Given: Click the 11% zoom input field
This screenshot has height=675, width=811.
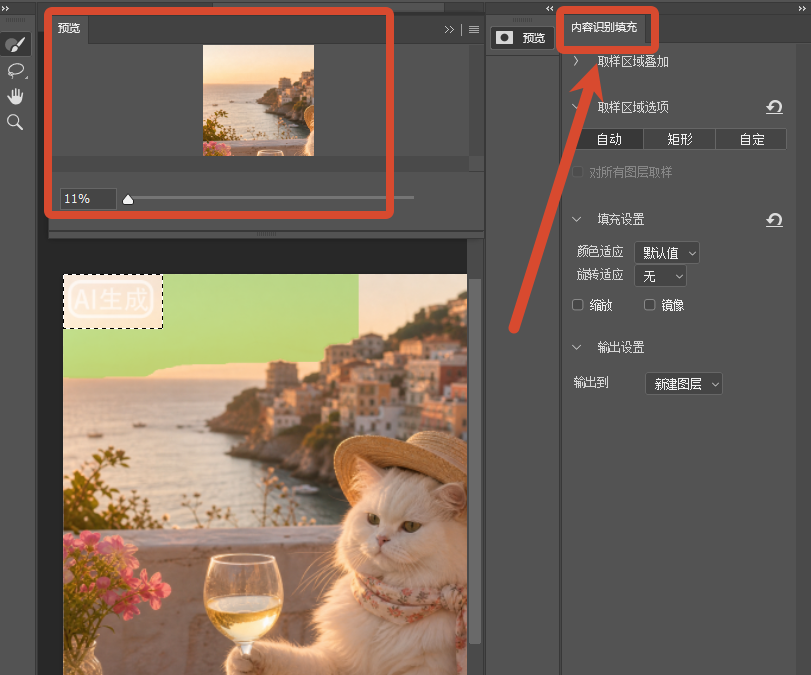Looking at the screenshot, I should coord(88,199).
